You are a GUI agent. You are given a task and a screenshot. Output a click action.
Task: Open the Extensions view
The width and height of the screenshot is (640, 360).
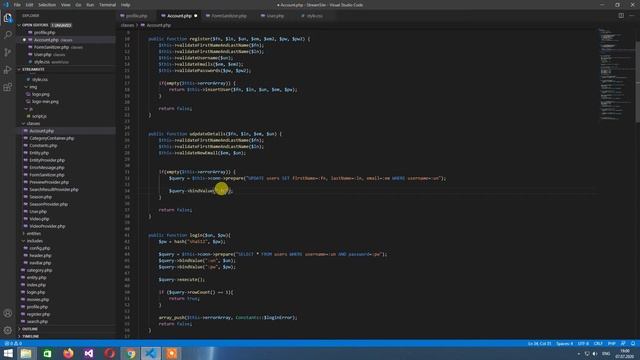tap(8, 87)
